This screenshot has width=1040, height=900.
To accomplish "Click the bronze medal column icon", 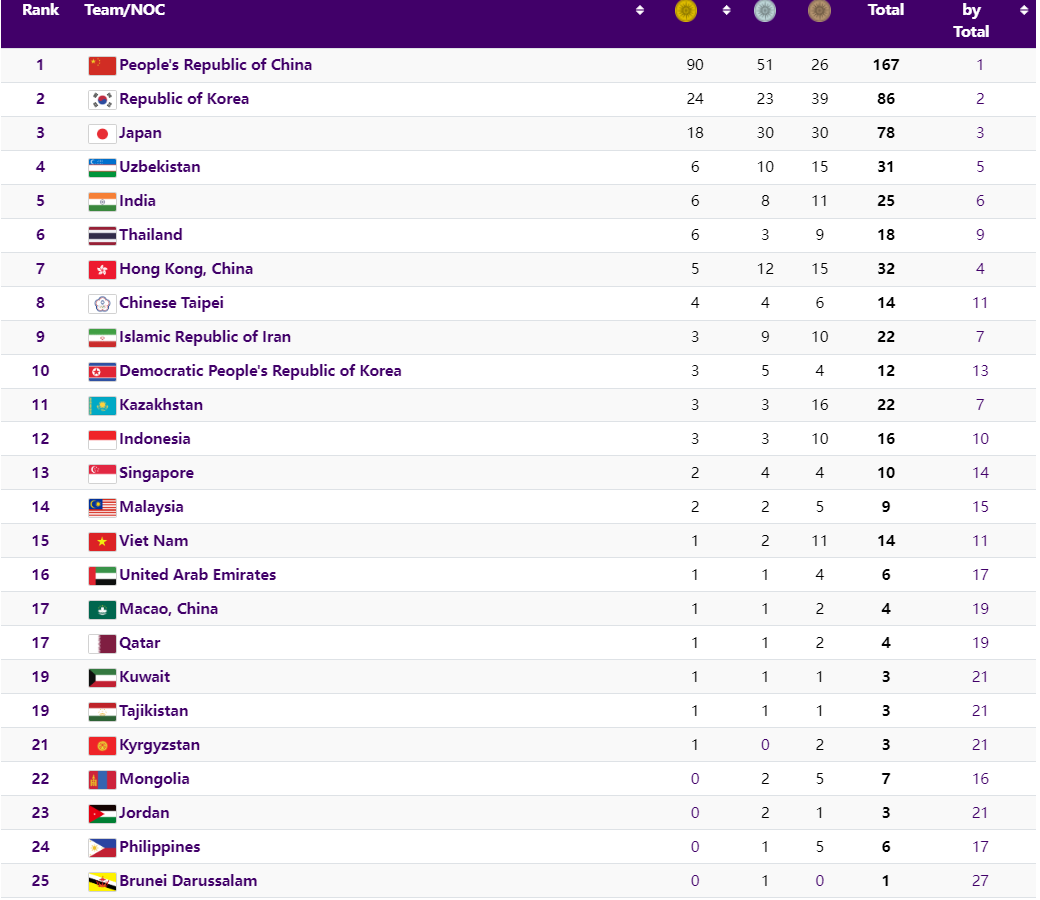I will [819, 11].
